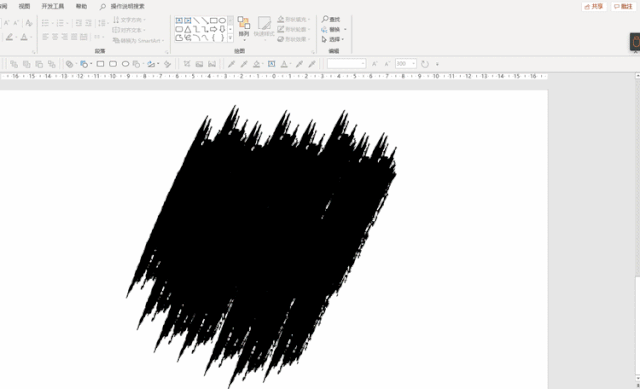640x389 pixels.
Task: Select the black brush stroke image on slide
Action: [261, 247]
